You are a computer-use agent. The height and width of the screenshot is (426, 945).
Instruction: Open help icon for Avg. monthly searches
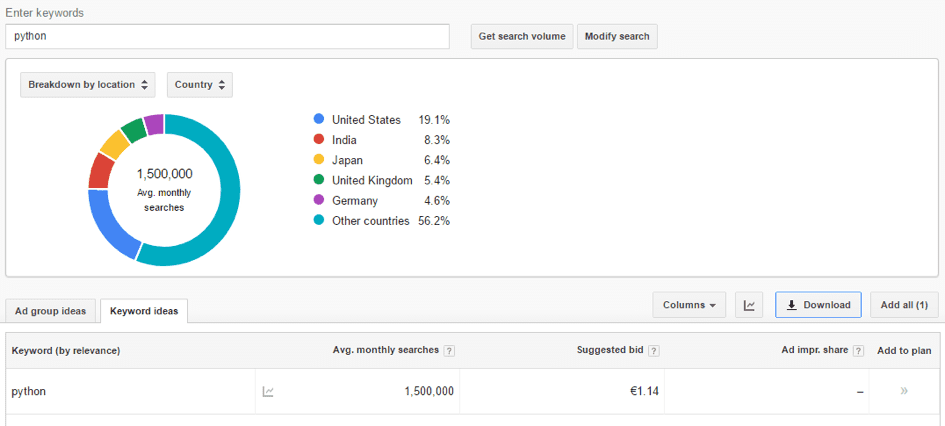coord(449,351)
